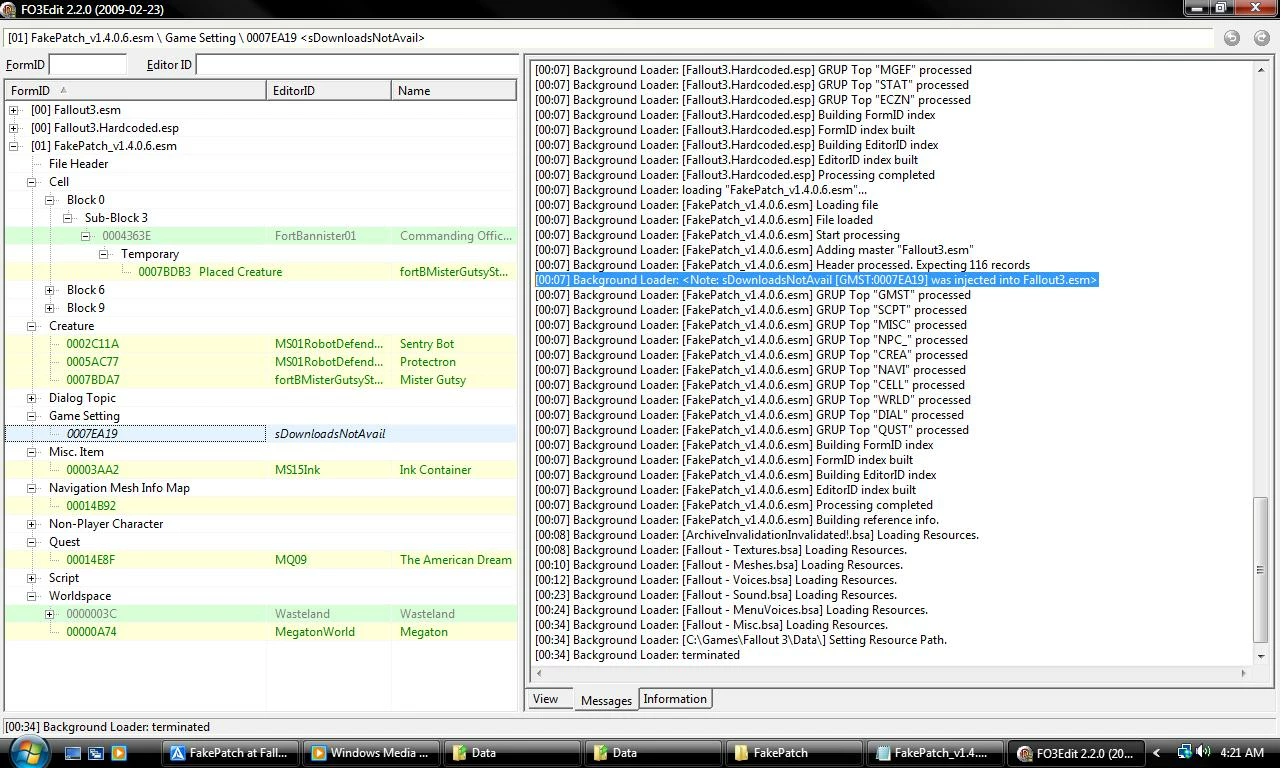Switch to the Information tab
1281x768 pixels.
pyautogui.click(x=675, y=699)
